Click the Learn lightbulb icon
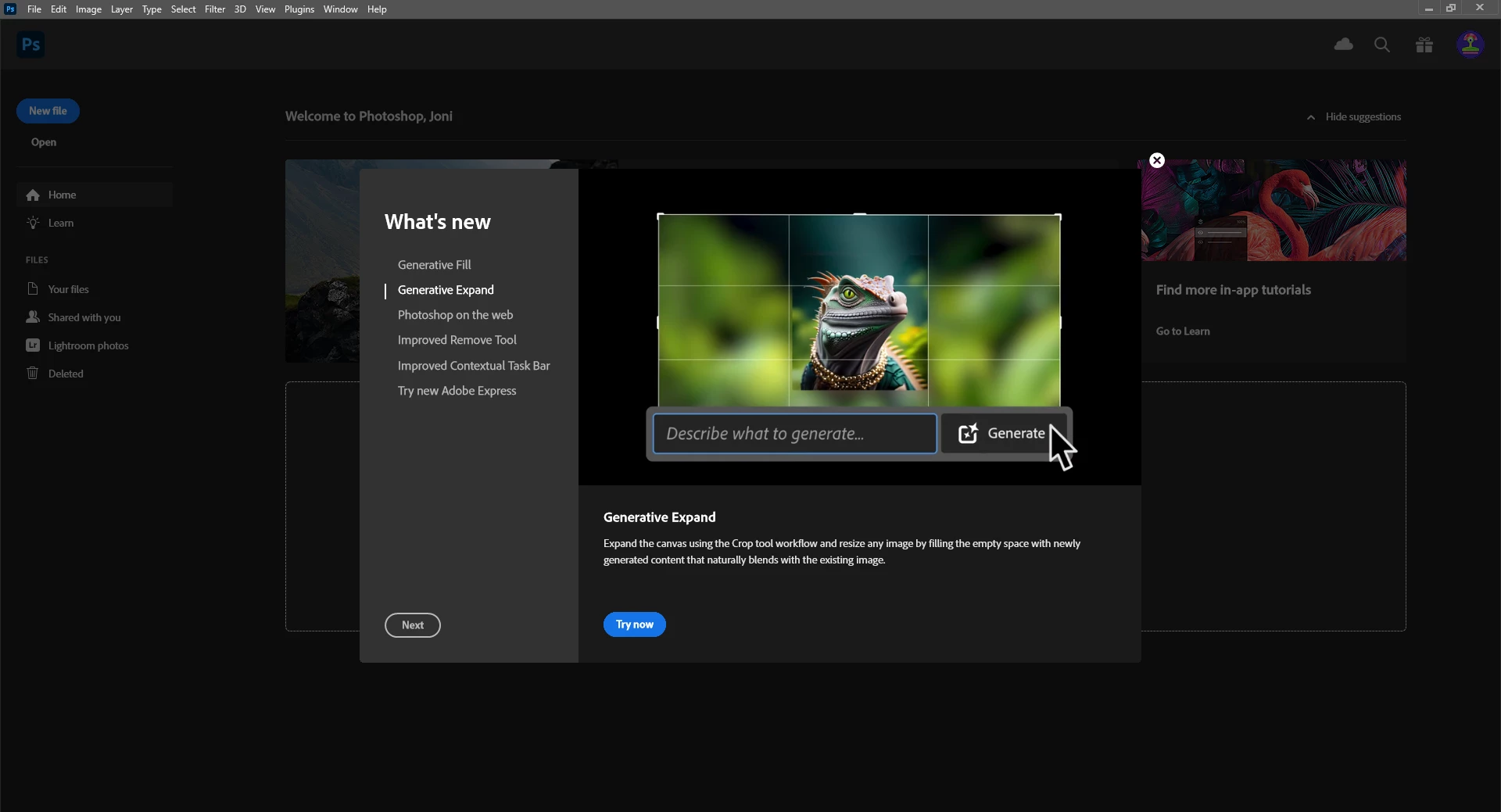 pos(33,223)
